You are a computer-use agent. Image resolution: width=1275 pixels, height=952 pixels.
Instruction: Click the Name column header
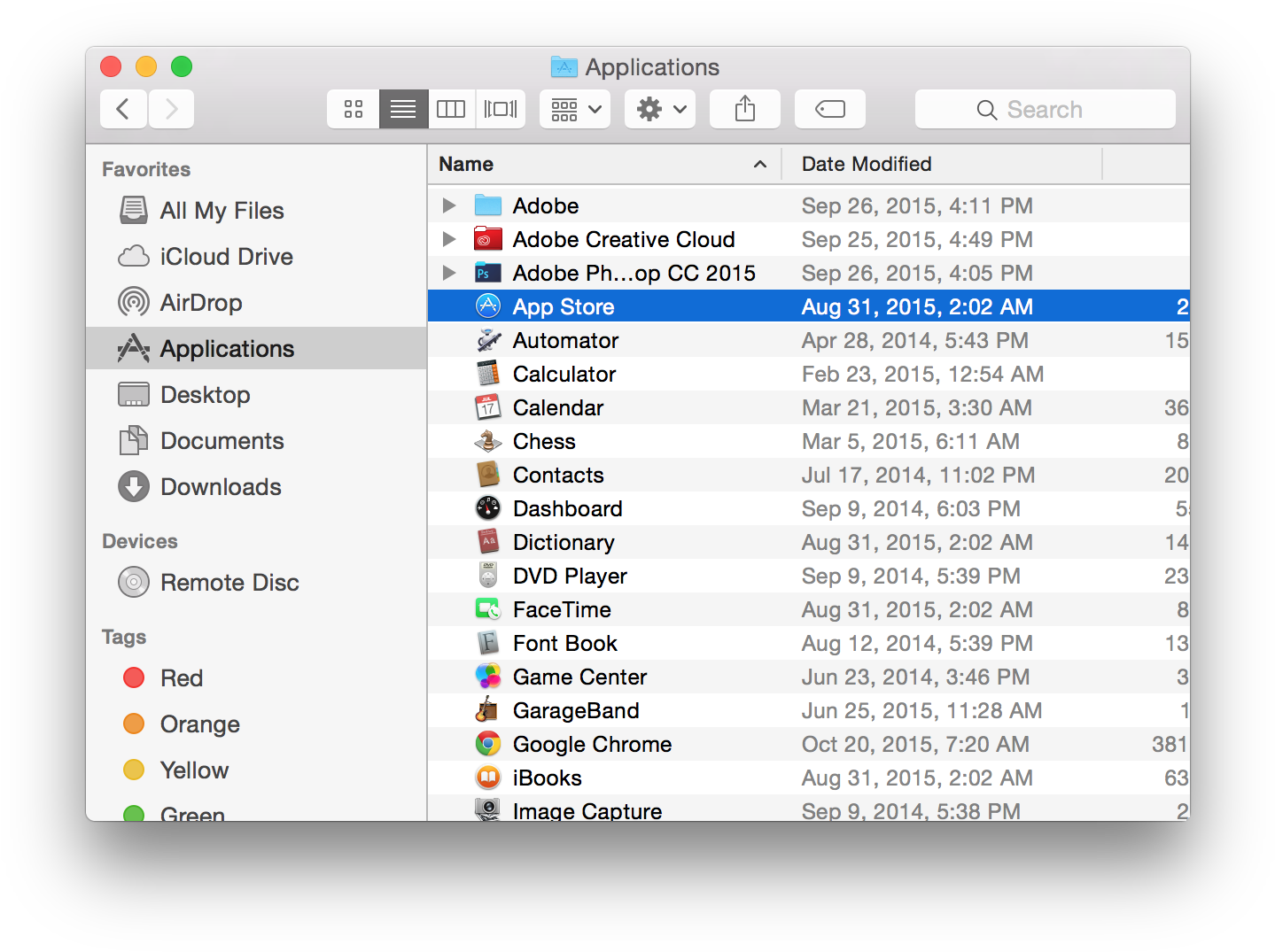(x=466, y=164)
